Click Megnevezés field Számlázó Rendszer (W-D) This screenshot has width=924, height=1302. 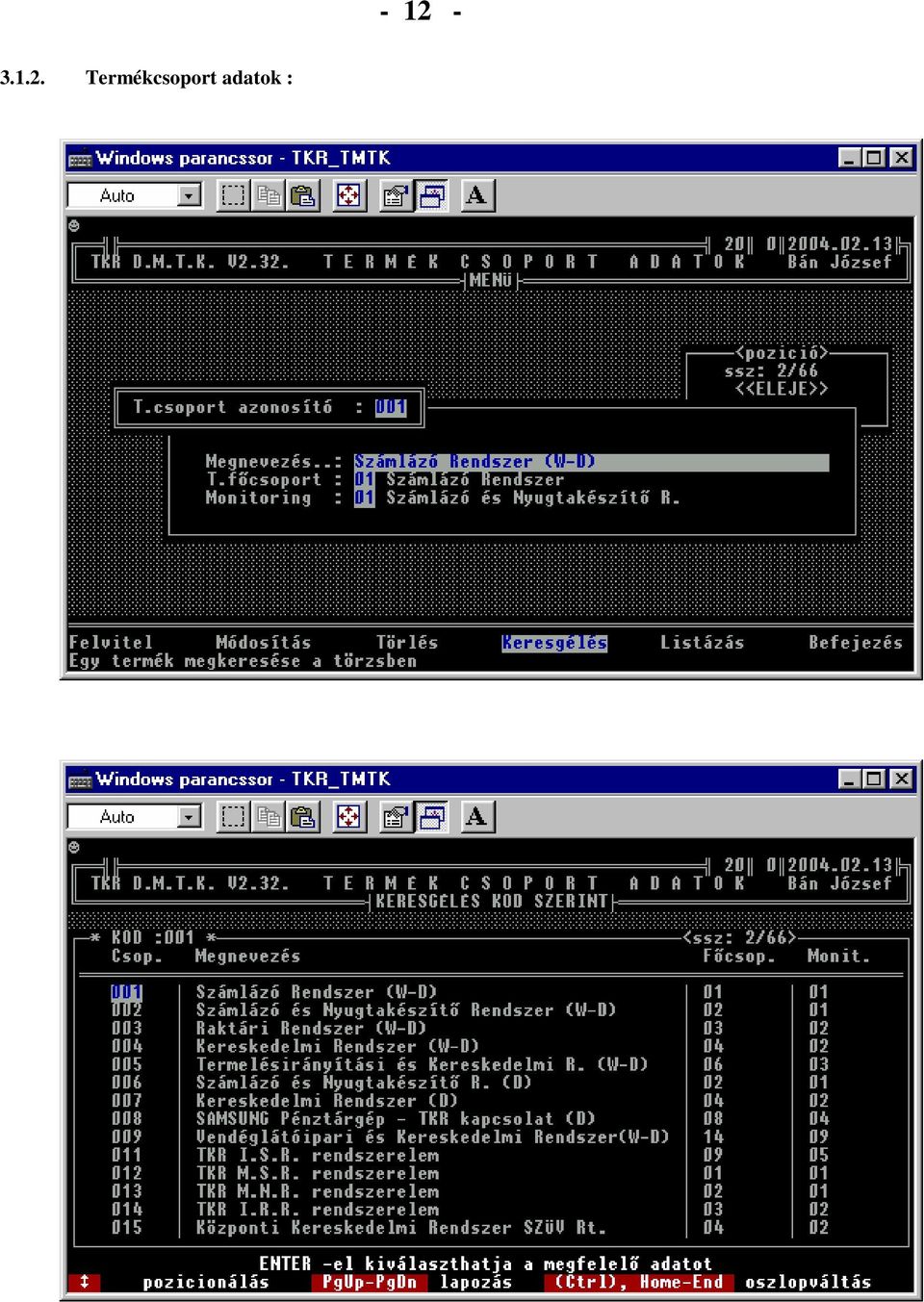(x=591, y=462)
